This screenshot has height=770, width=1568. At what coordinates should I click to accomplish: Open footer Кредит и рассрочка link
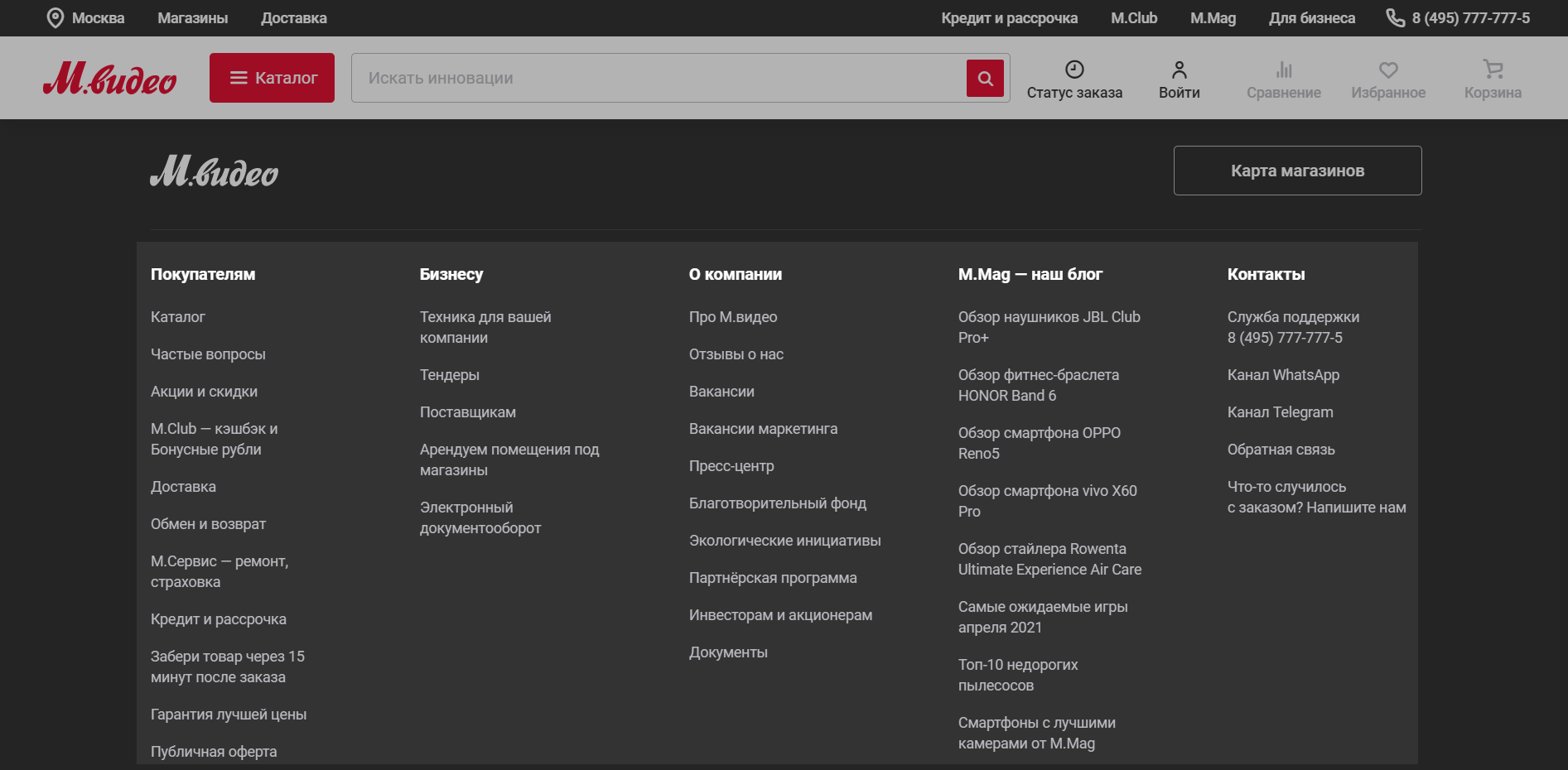click(x=219, y=619)
